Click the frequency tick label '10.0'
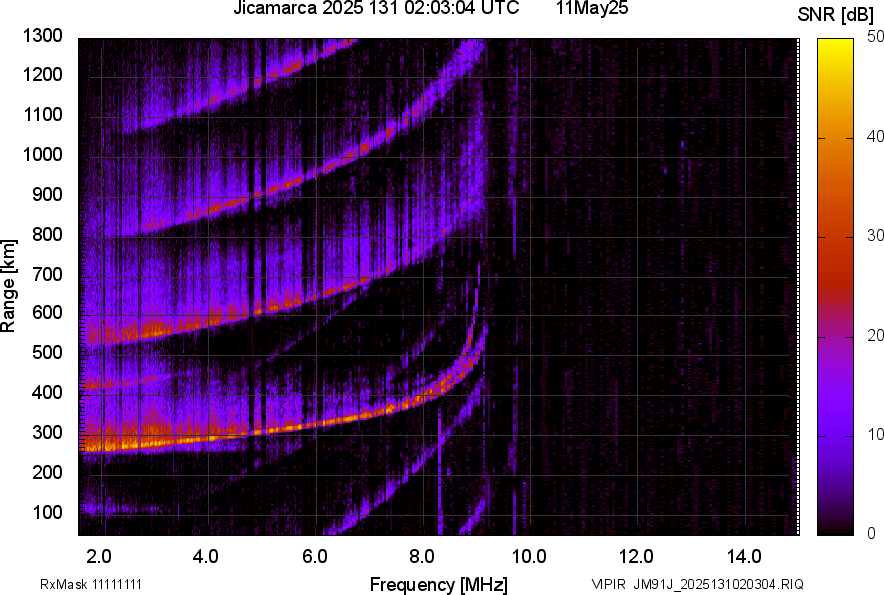The width and height of the screenshot is (884, 595). tap(529, 557)
